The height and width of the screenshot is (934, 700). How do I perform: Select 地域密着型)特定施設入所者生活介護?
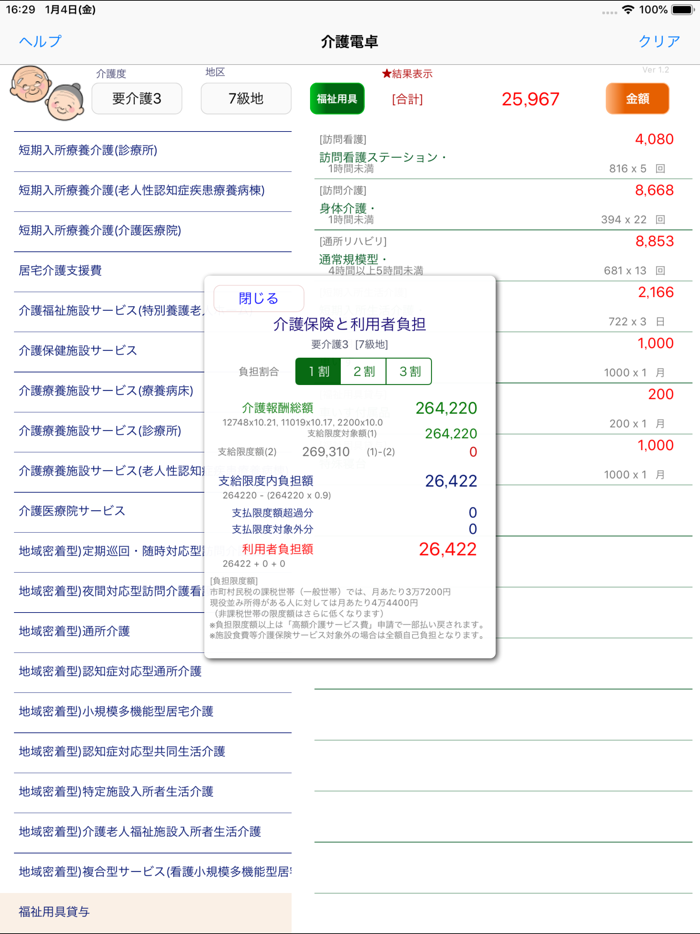point(153,792)
